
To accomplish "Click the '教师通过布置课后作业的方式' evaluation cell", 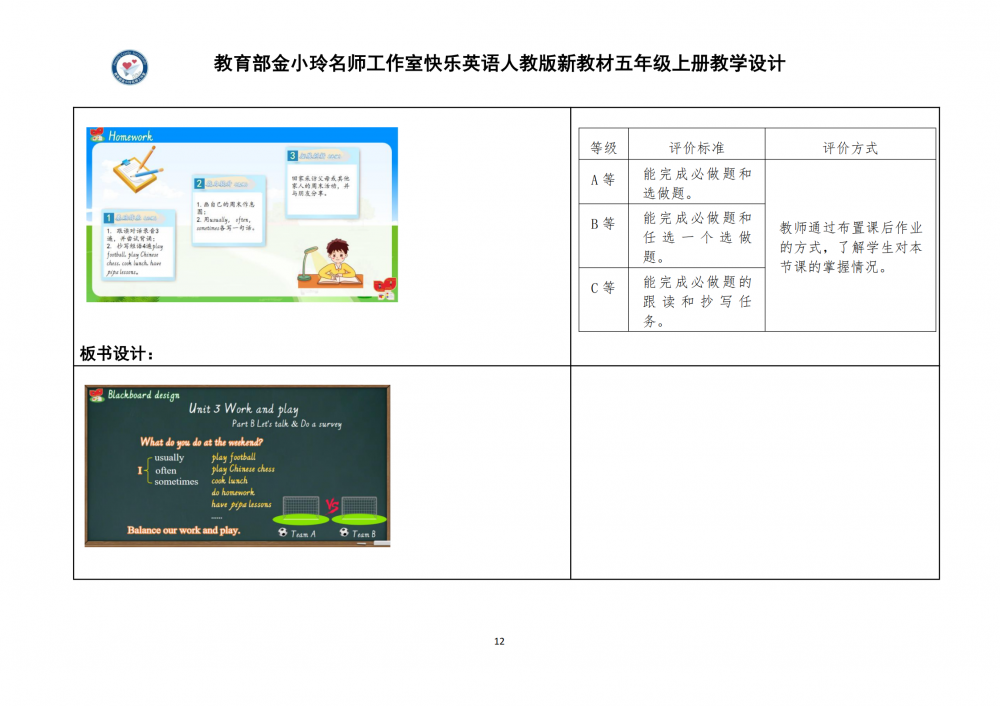I will point(850,246).
